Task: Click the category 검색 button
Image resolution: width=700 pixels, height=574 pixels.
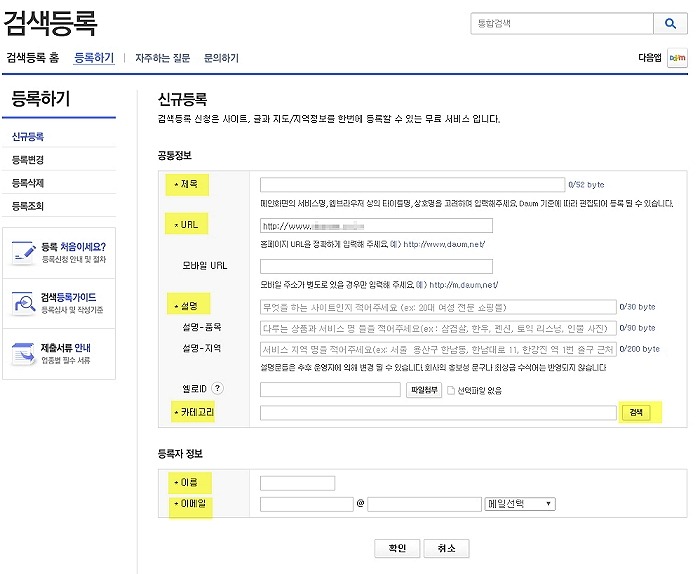Action: 636,412
